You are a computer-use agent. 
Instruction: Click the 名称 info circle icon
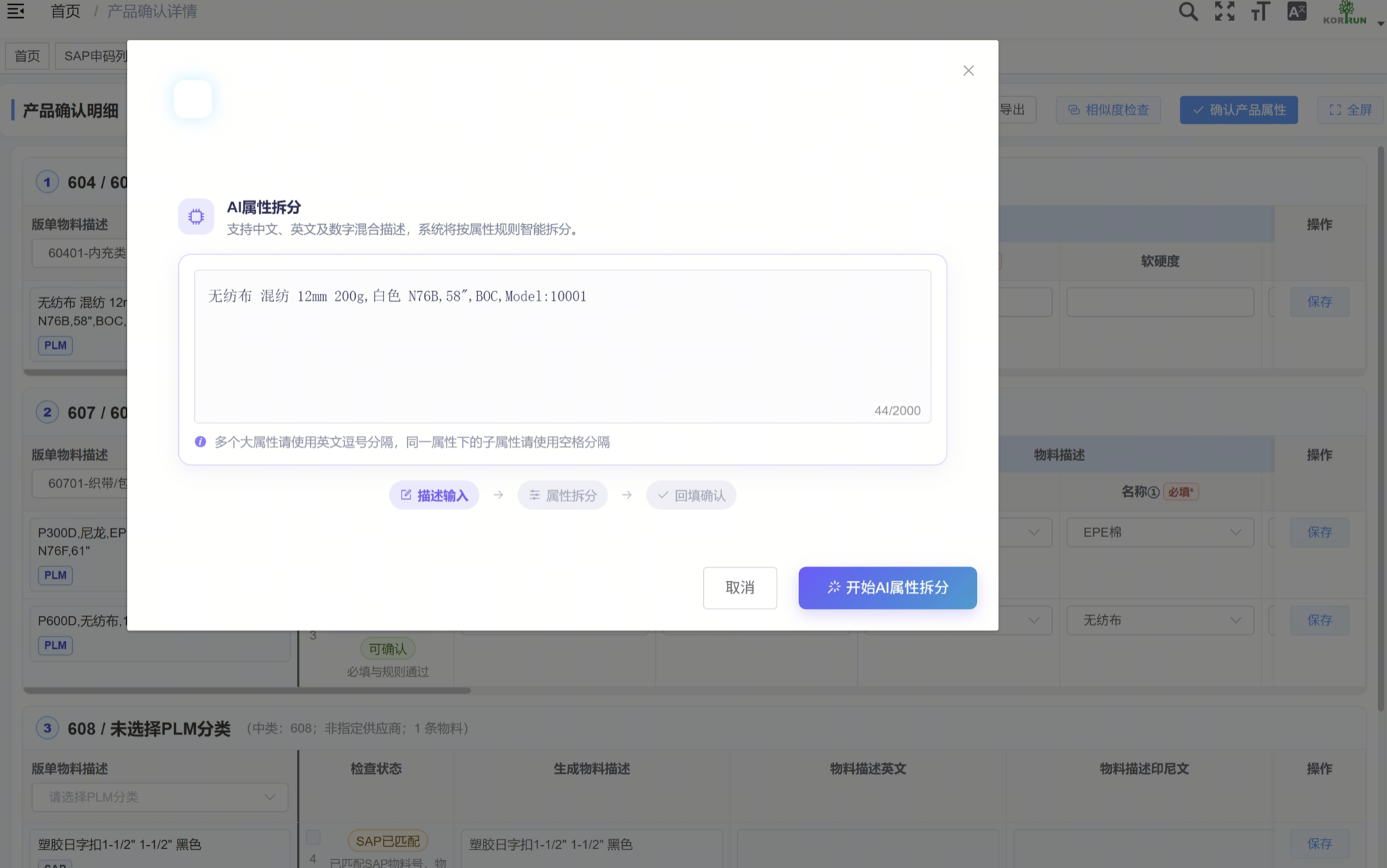coord(1153,492)
